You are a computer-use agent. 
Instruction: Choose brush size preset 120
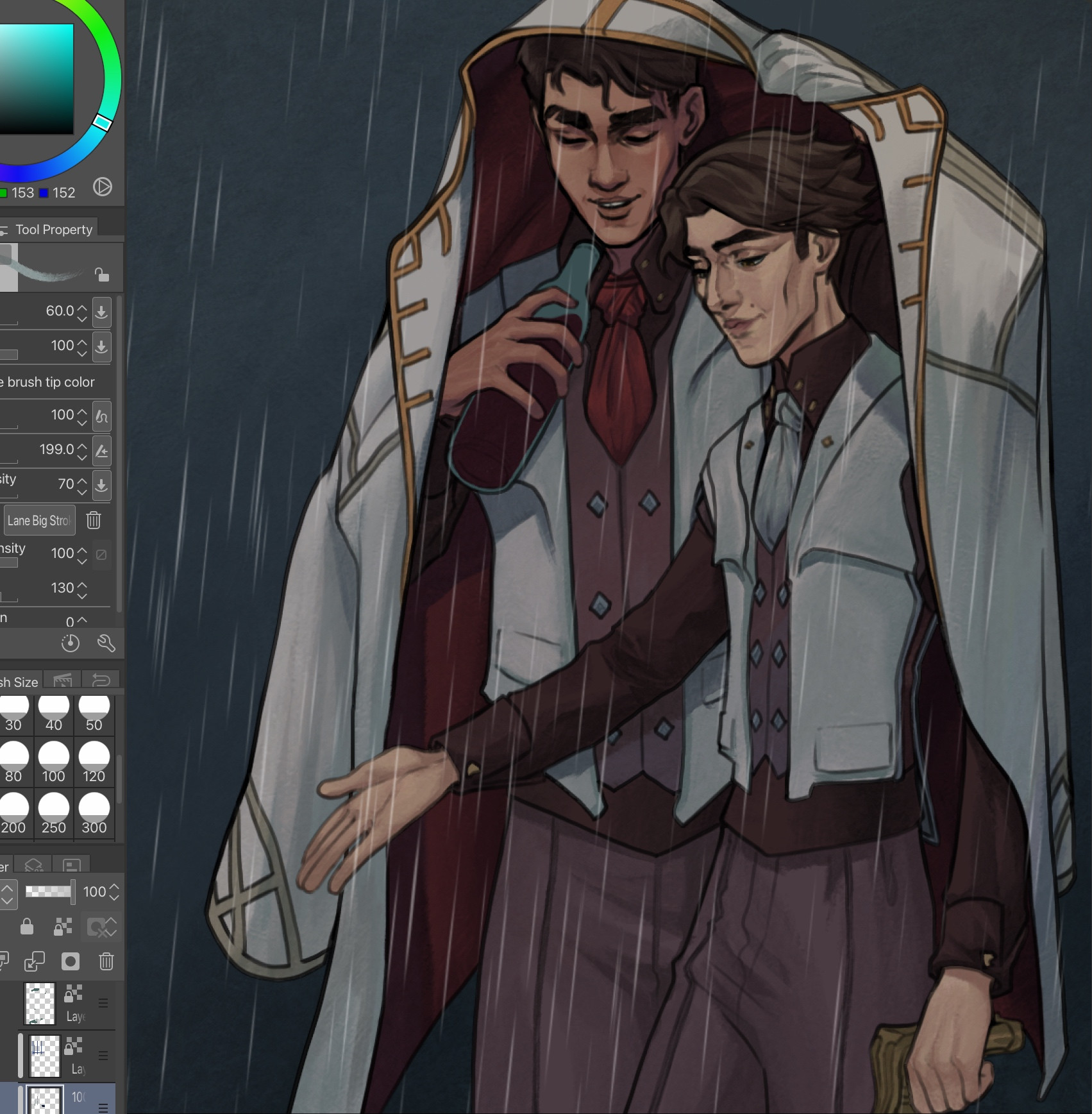94,762
